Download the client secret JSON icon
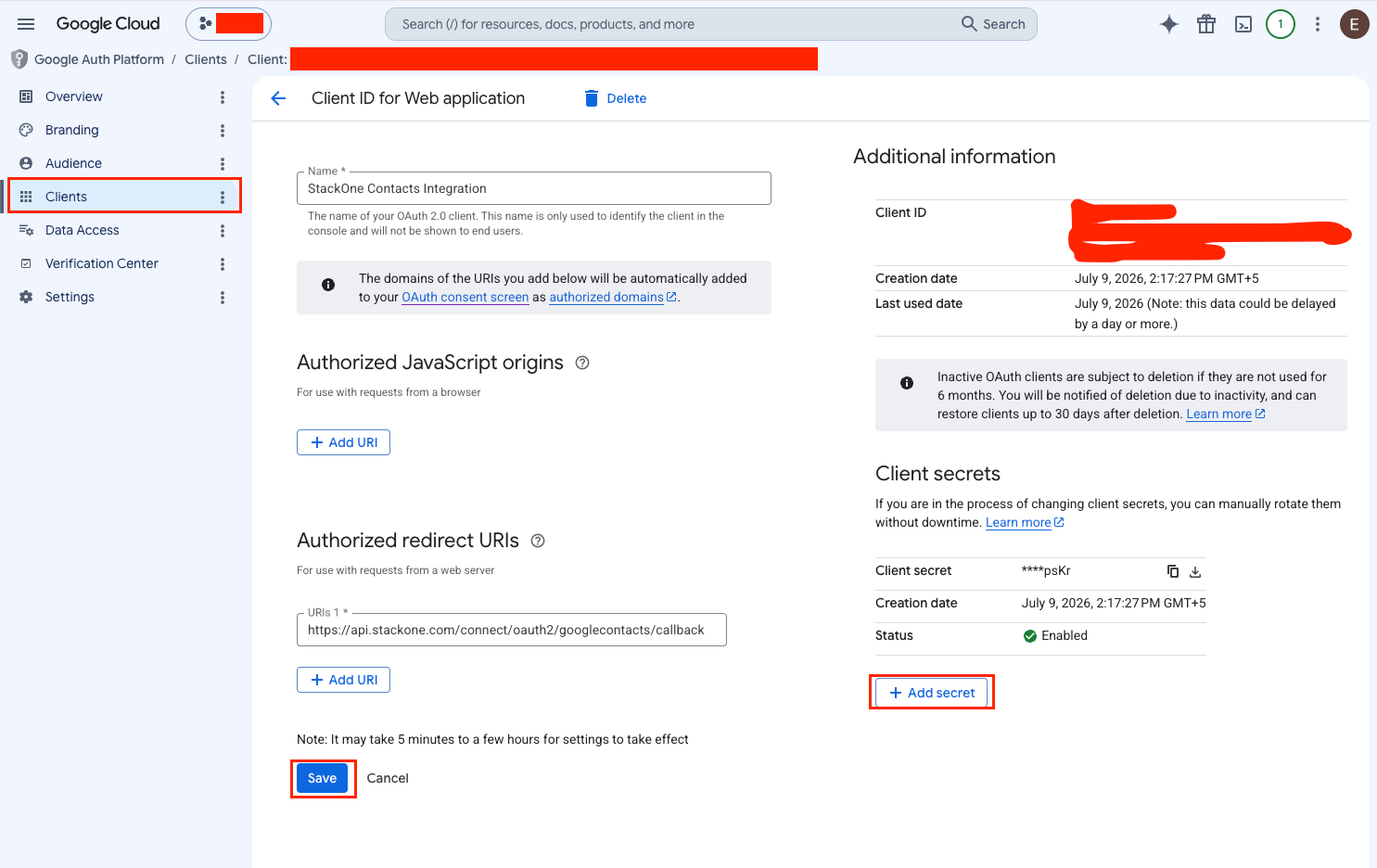Screen dimensions: 1377x868 1195,571
